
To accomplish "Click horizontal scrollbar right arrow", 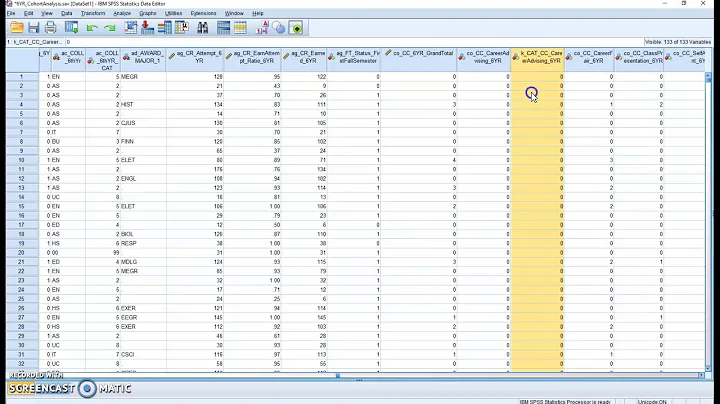I will click(x=702, y=376).
